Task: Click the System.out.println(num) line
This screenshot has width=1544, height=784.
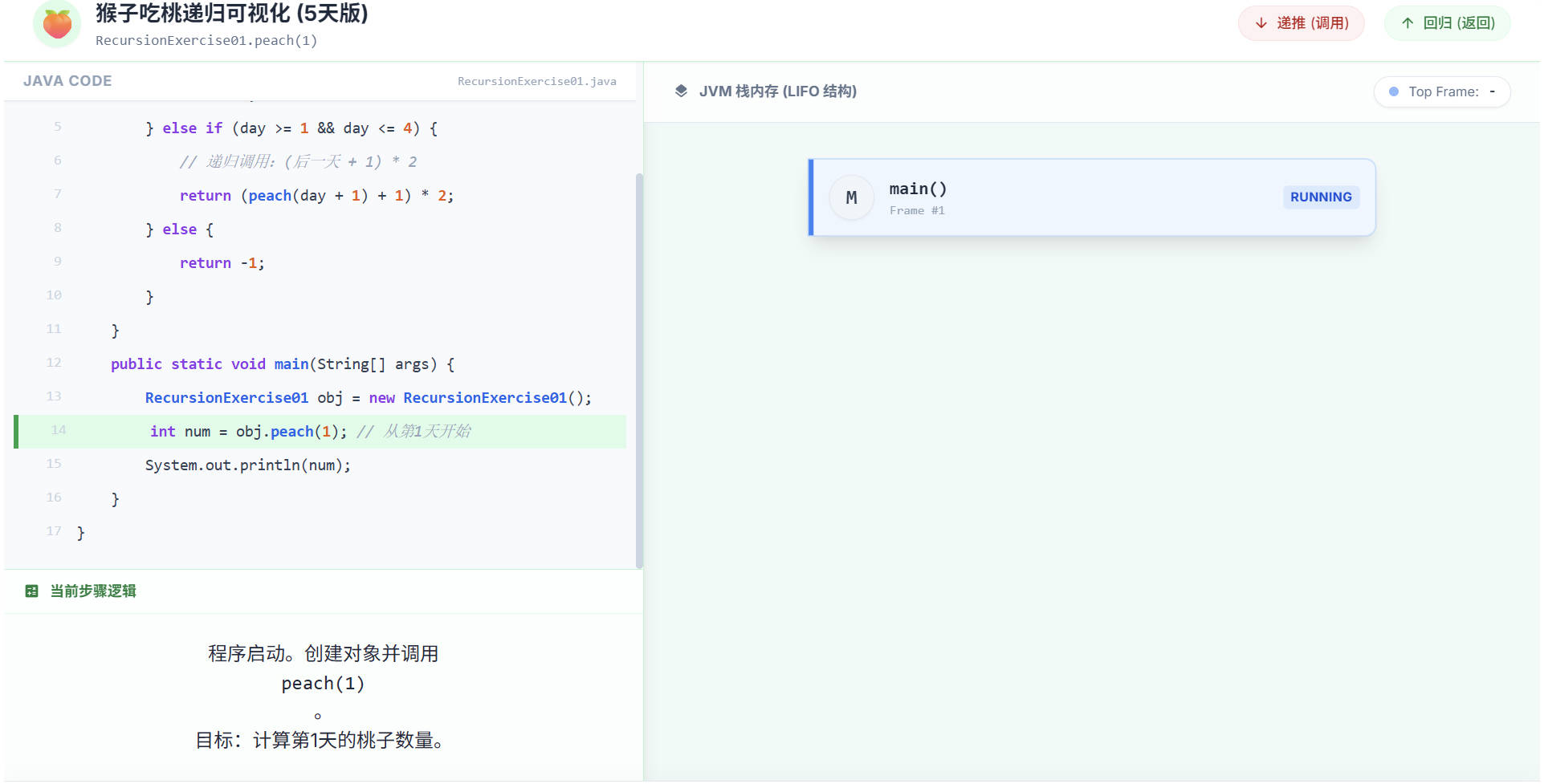Action: click(247, 465)
